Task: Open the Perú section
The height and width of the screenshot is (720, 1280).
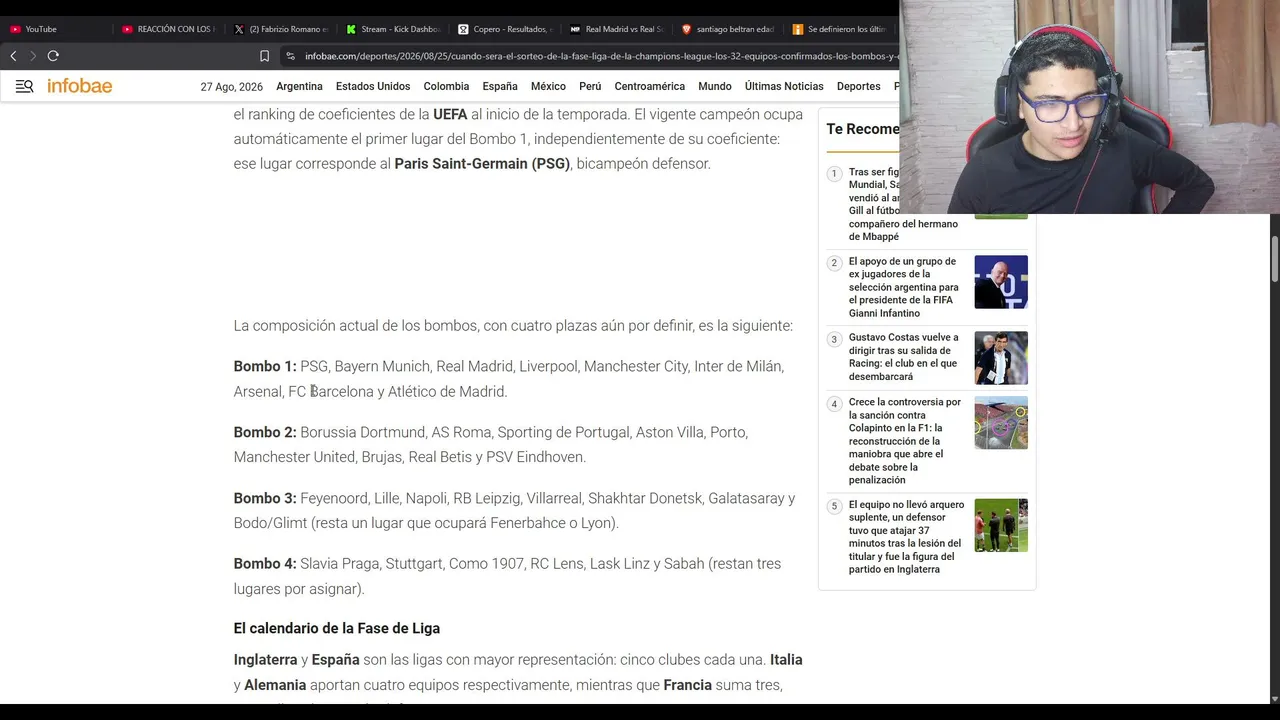Action: tap(590, 86)
